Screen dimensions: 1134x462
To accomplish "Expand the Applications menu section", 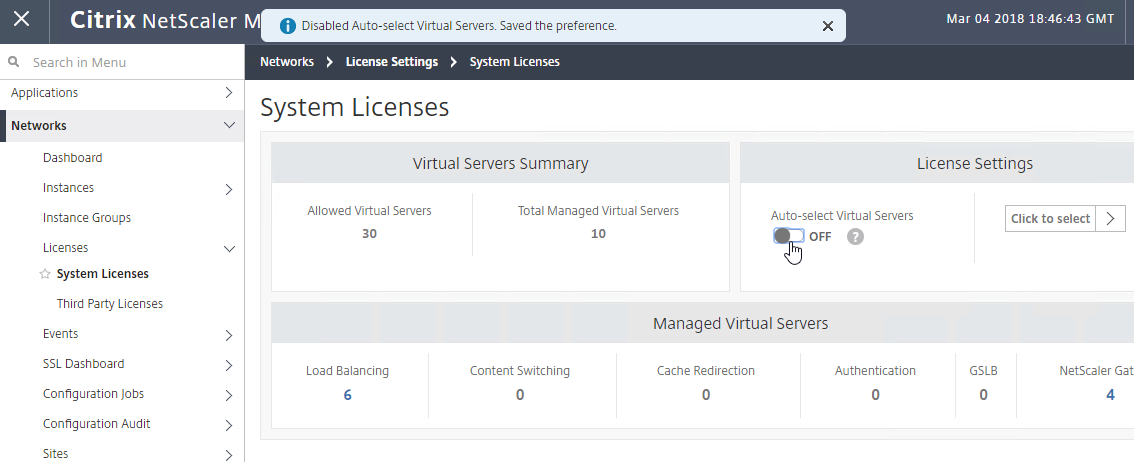I will pyautogui.click(x=229, y=93).
